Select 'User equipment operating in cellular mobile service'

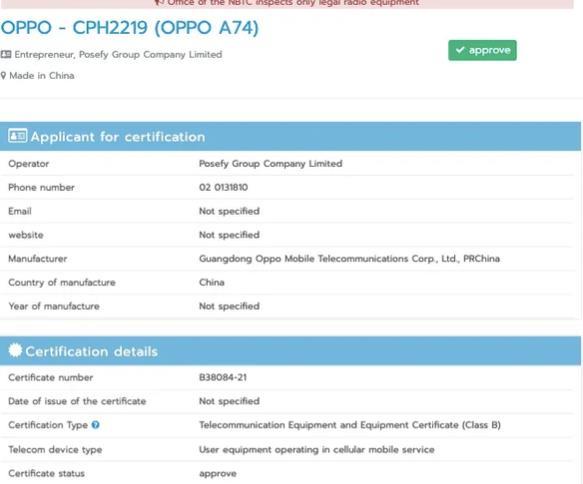tap(317, 449)
